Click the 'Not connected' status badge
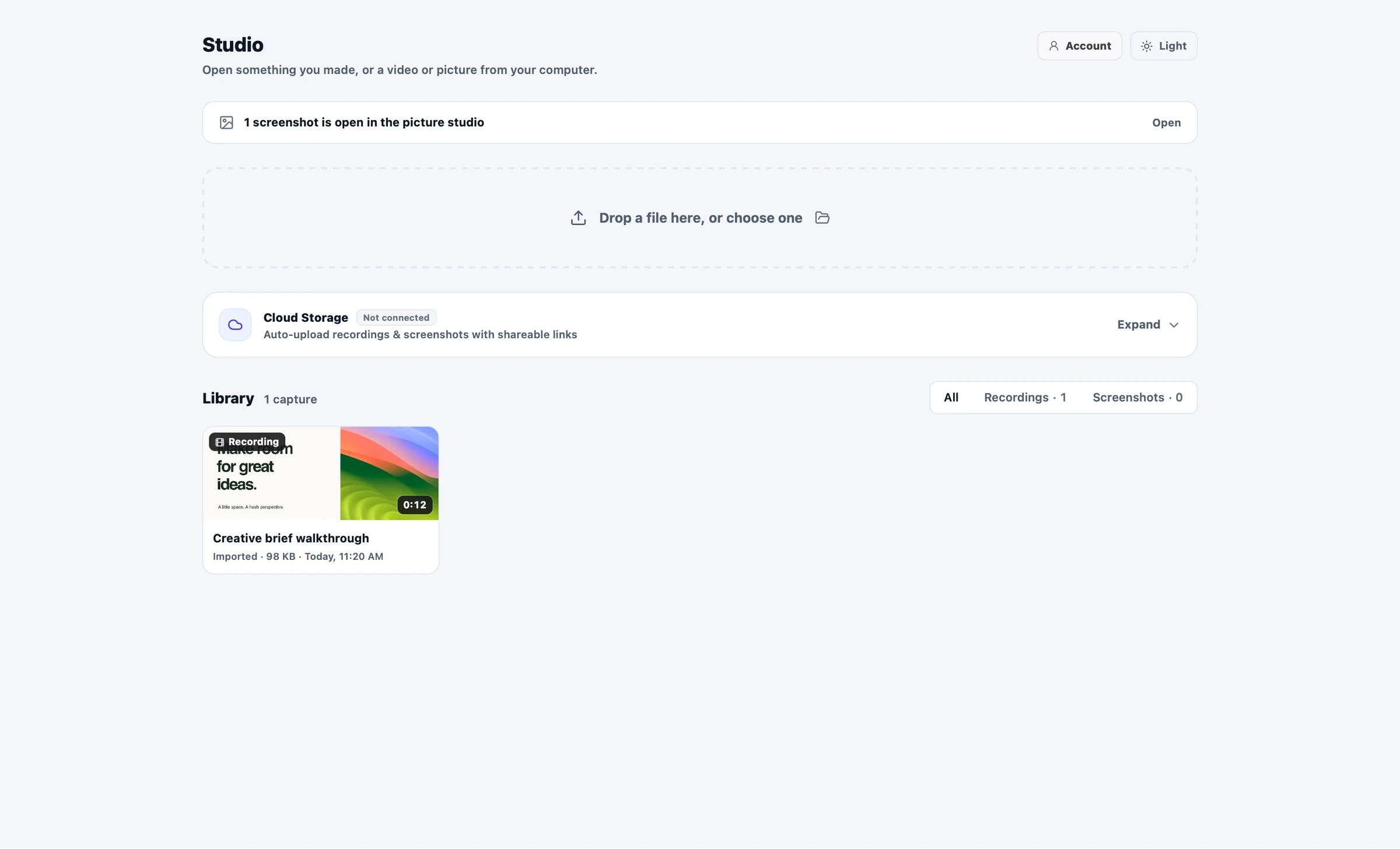The width and height of the screenshot is (1400, 849). point(396,318)
